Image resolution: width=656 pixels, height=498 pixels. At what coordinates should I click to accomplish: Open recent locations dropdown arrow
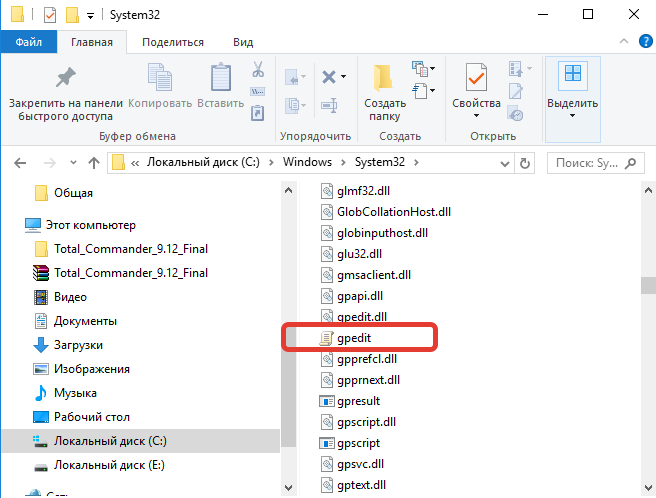(73, 163)
